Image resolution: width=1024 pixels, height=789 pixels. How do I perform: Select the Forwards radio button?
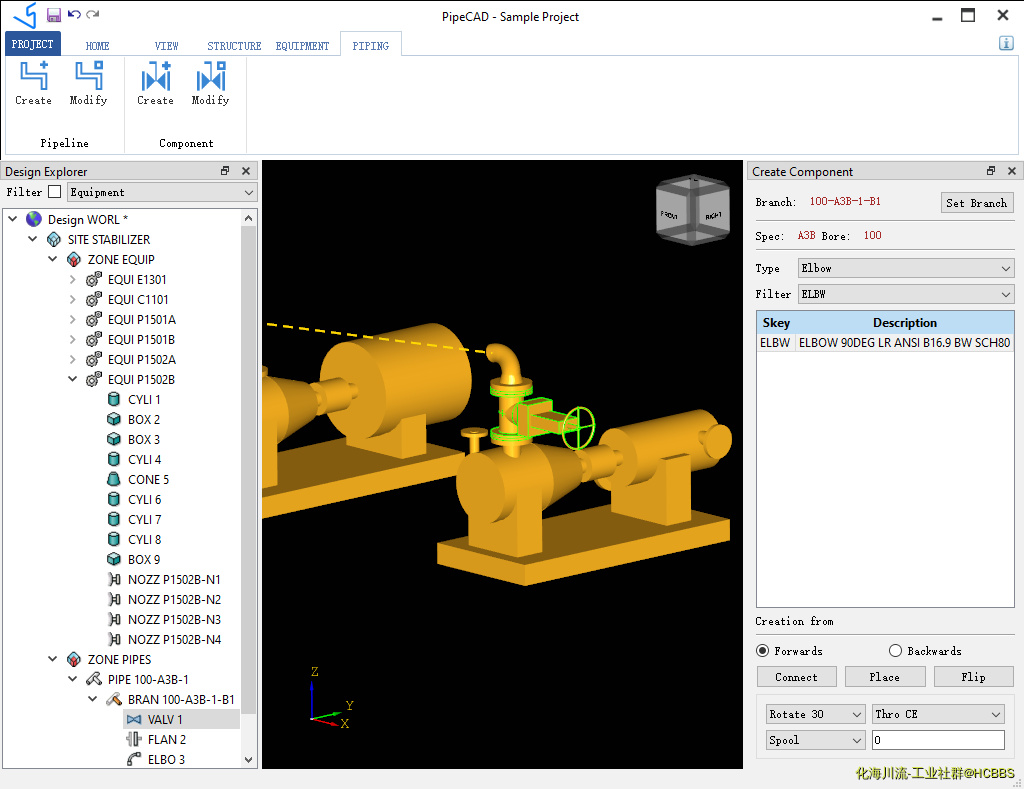[x=763, y=651]
